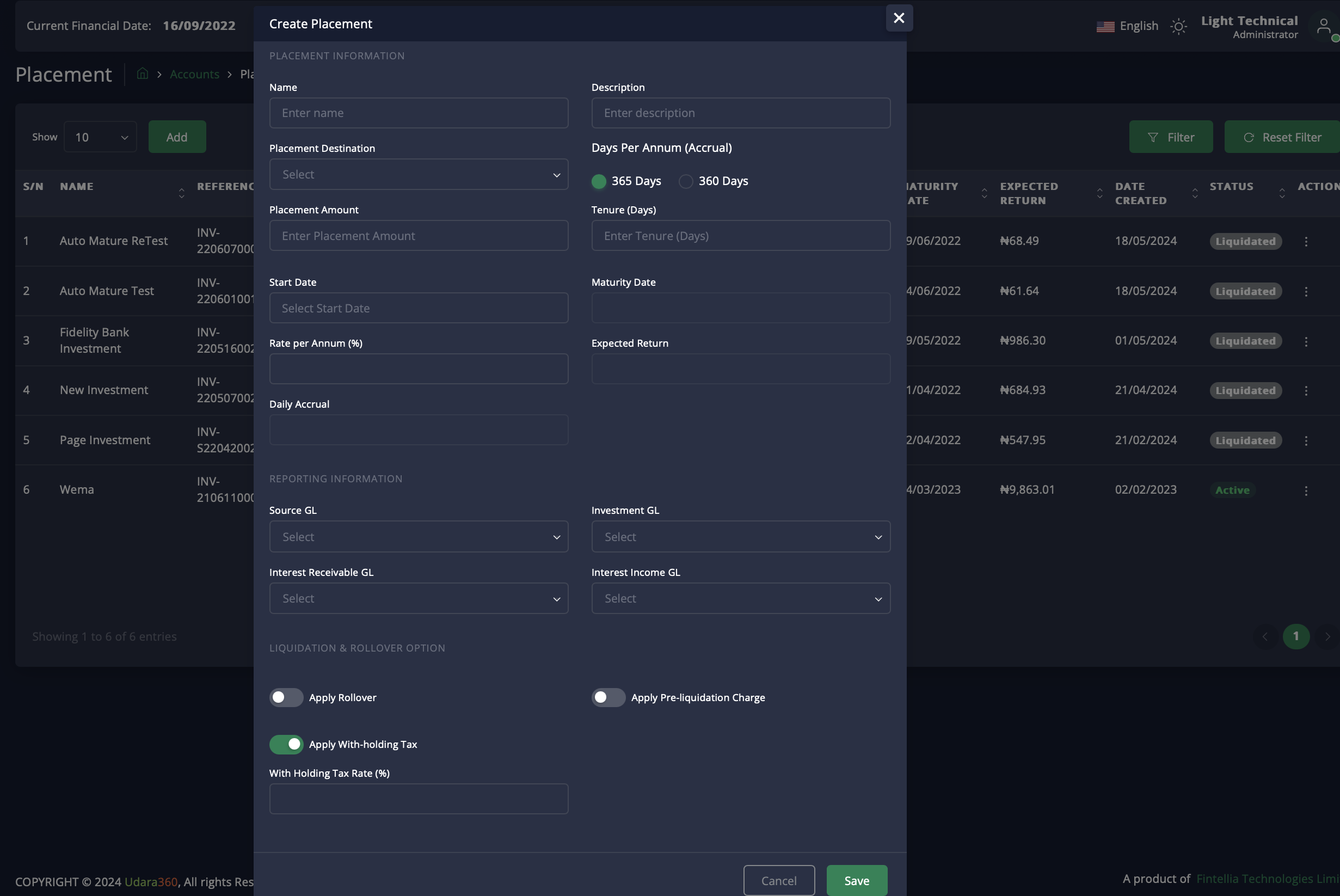
Task: Focus the Placement Amount input field
Action: (x=418, y=235)
